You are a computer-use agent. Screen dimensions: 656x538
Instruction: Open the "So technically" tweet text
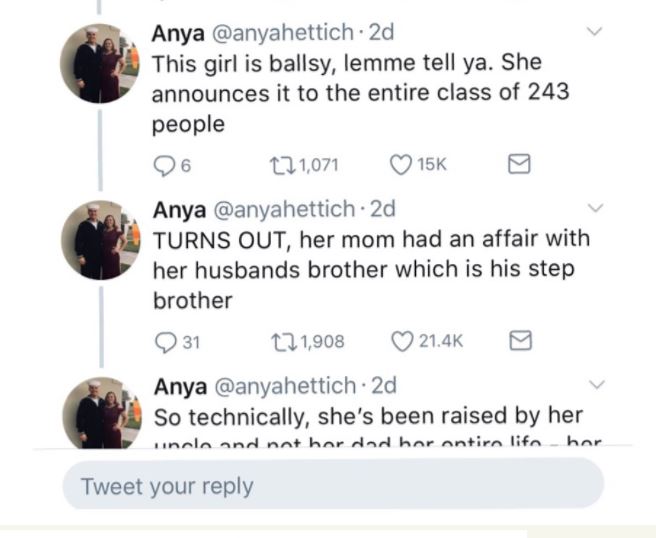click(366, 415)
